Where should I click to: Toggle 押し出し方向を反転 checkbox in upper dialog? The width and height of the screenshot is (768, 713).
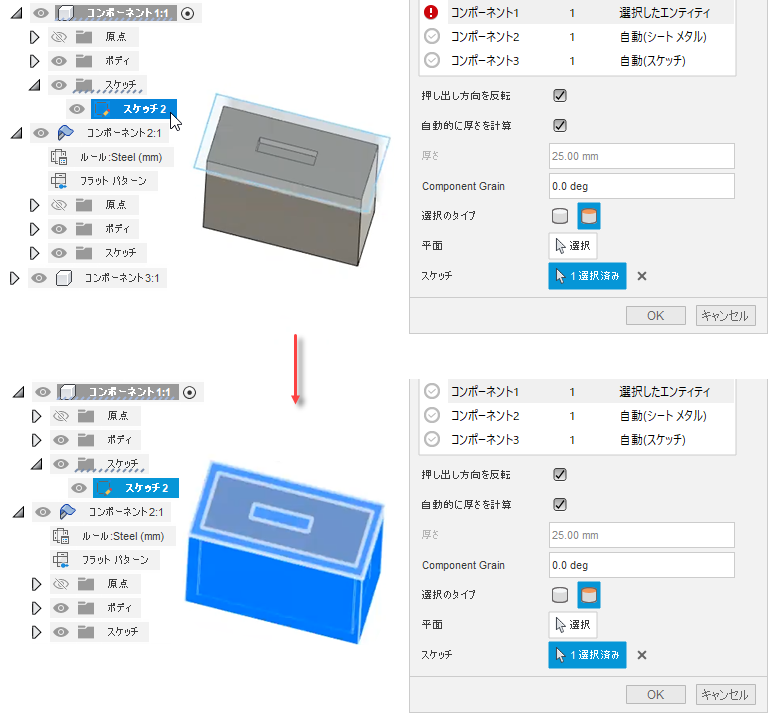tap(560, 95)
